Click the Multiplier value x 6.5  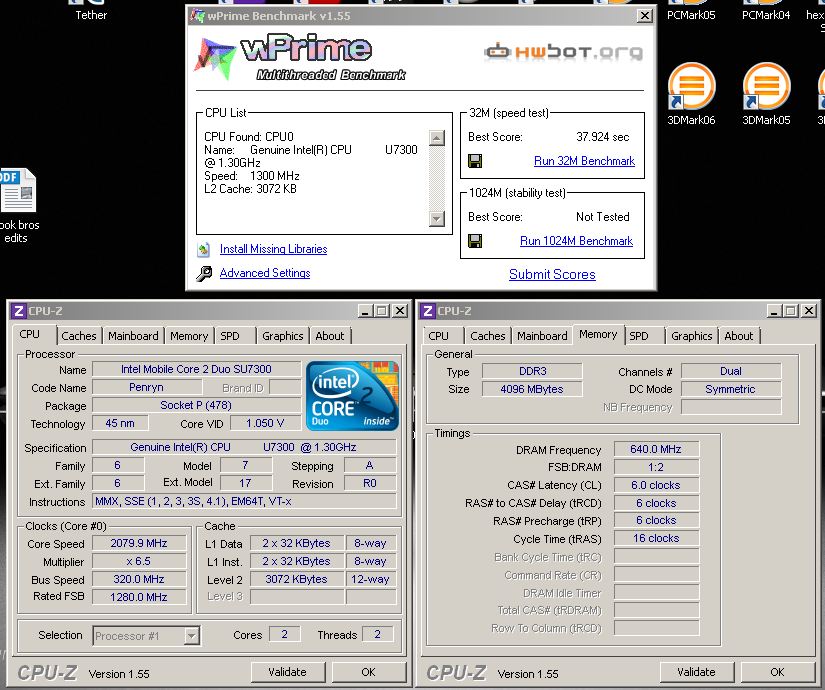(139, 561)
